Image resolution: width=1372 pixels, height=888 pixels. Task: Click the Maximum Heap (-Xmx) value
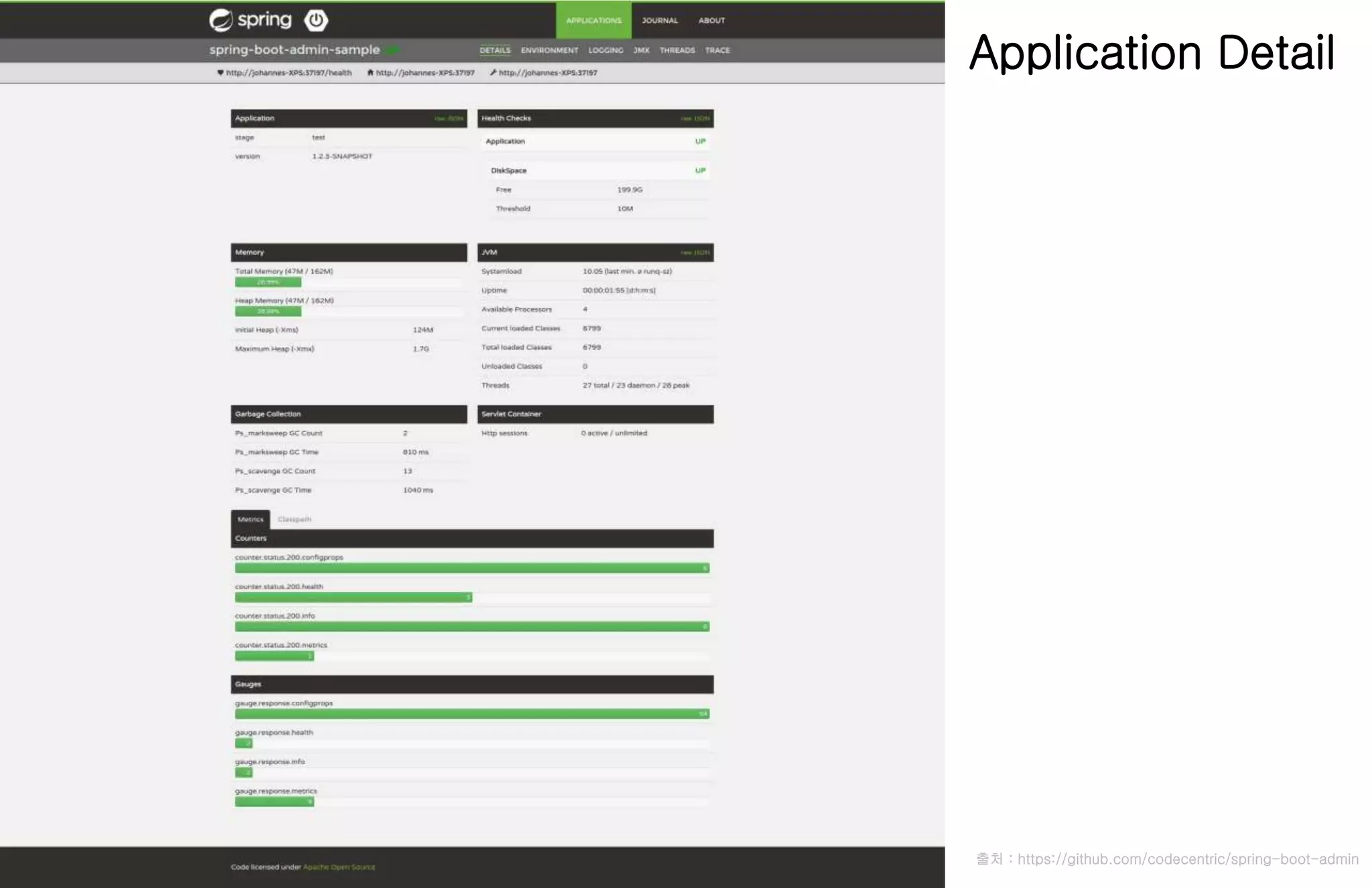421,349
